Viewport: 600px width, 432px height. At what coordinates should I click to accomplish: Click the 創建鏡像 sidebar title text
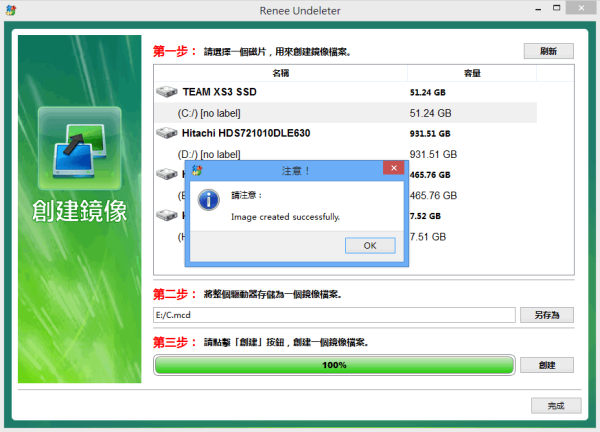79,211
